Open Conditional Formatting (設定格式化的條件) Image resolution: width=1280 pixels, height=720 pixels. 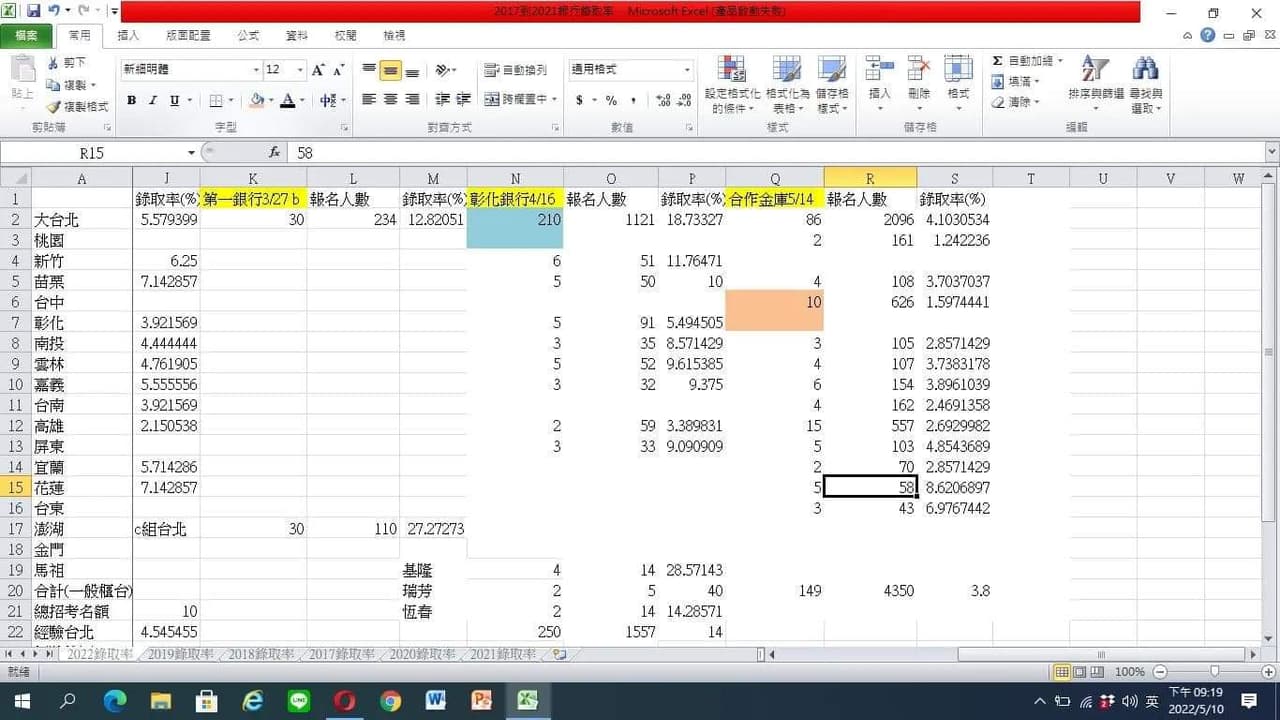(734, 84)
